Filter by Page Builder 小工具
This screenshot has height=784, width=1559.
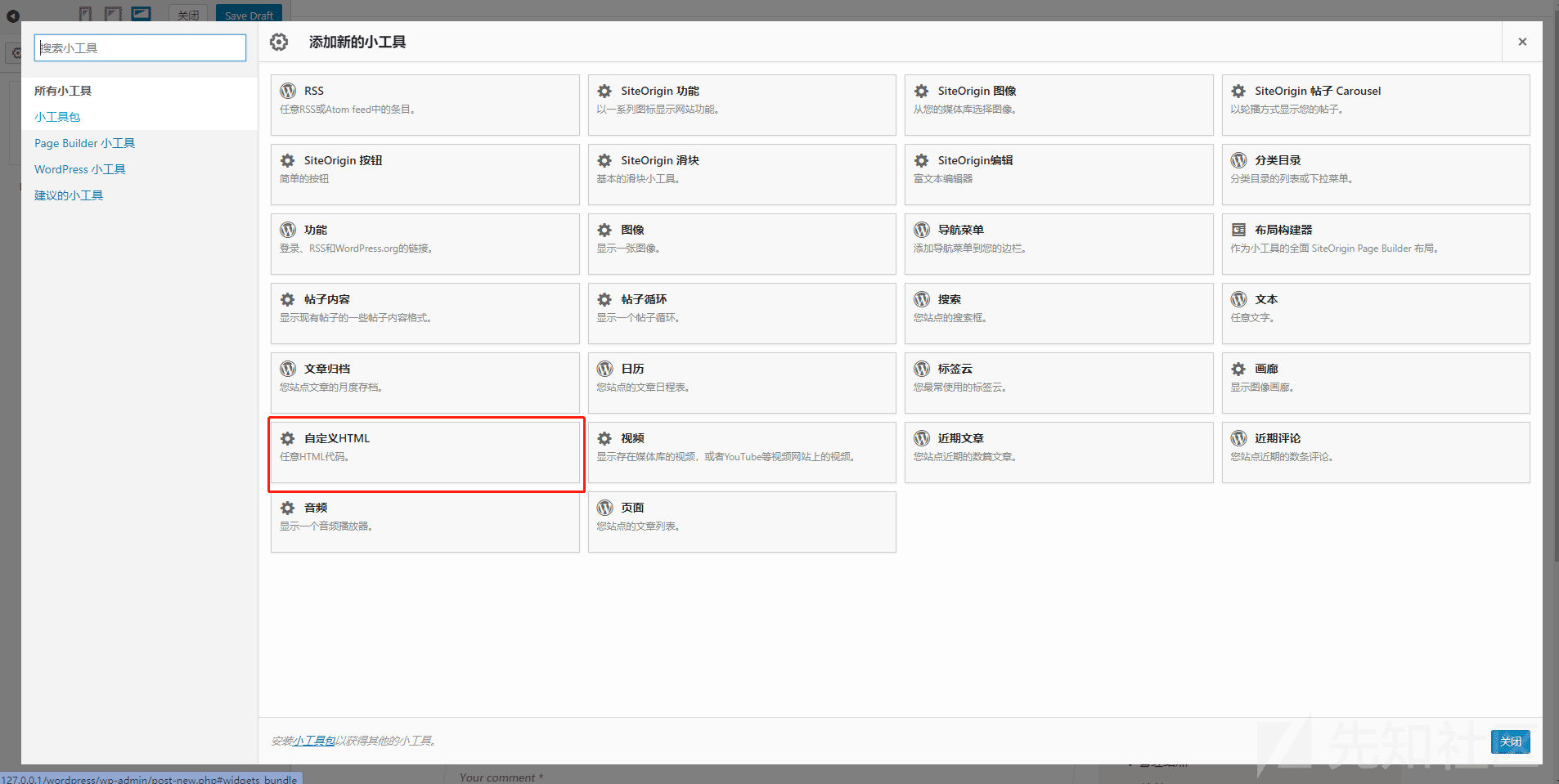[84, 143]
